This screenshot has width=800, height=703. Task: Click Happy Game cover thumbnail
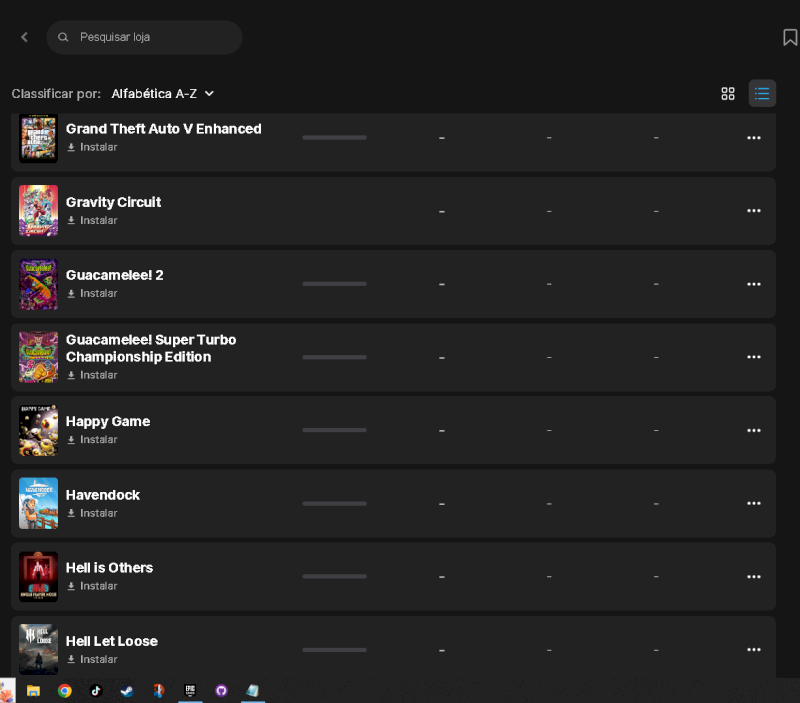(x=38, y=431)
